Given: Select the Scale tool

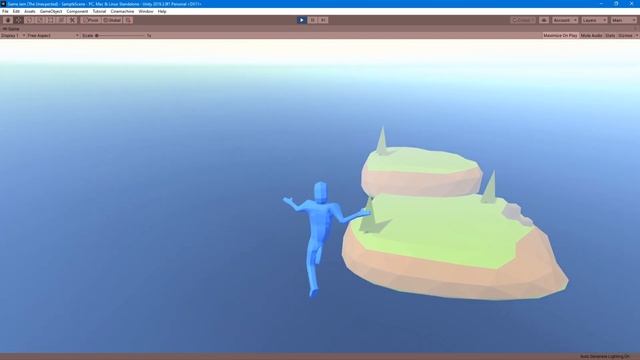Looking at the screenshot, I should pos(40,20).
